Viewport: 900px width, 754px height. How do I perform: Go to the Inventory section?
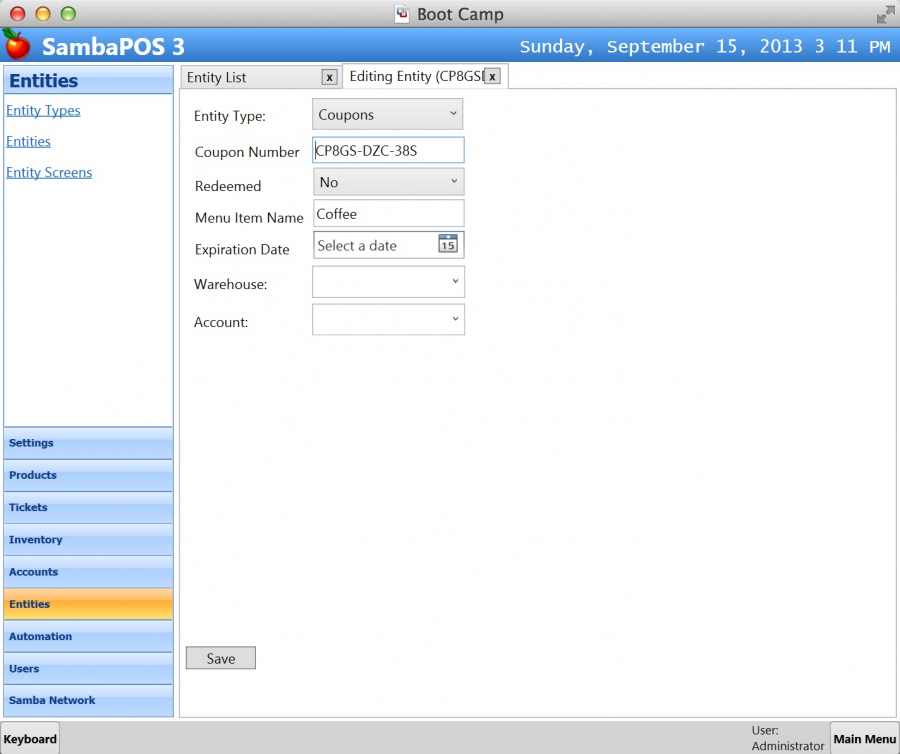pyautogui.click(x=88, y=540)
